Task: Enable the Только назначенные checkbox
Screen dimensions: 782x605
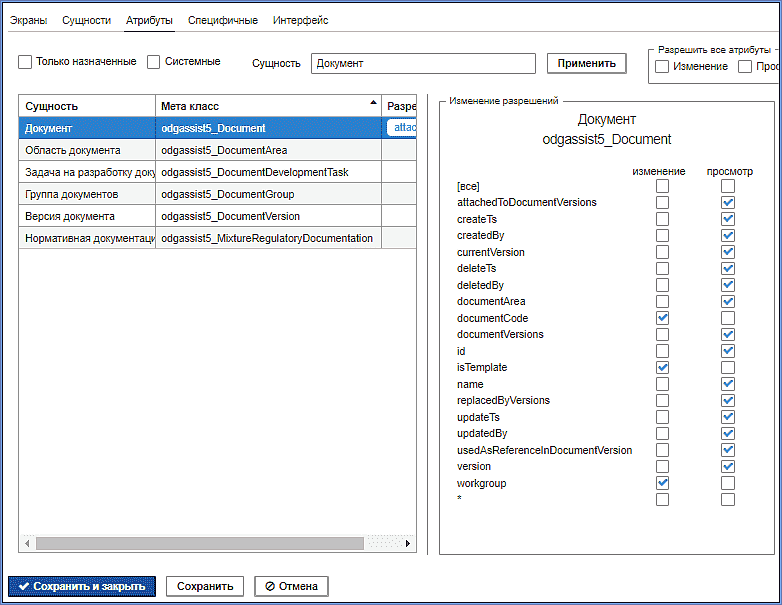Action: [x=25, y=62]
